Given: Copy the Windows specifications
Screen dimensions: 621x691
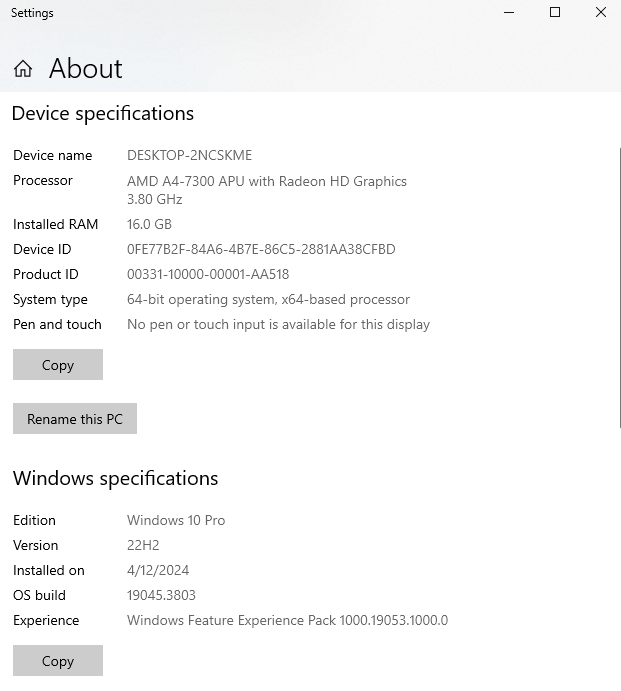Looking at the screenshot, I should coord(58,661).
